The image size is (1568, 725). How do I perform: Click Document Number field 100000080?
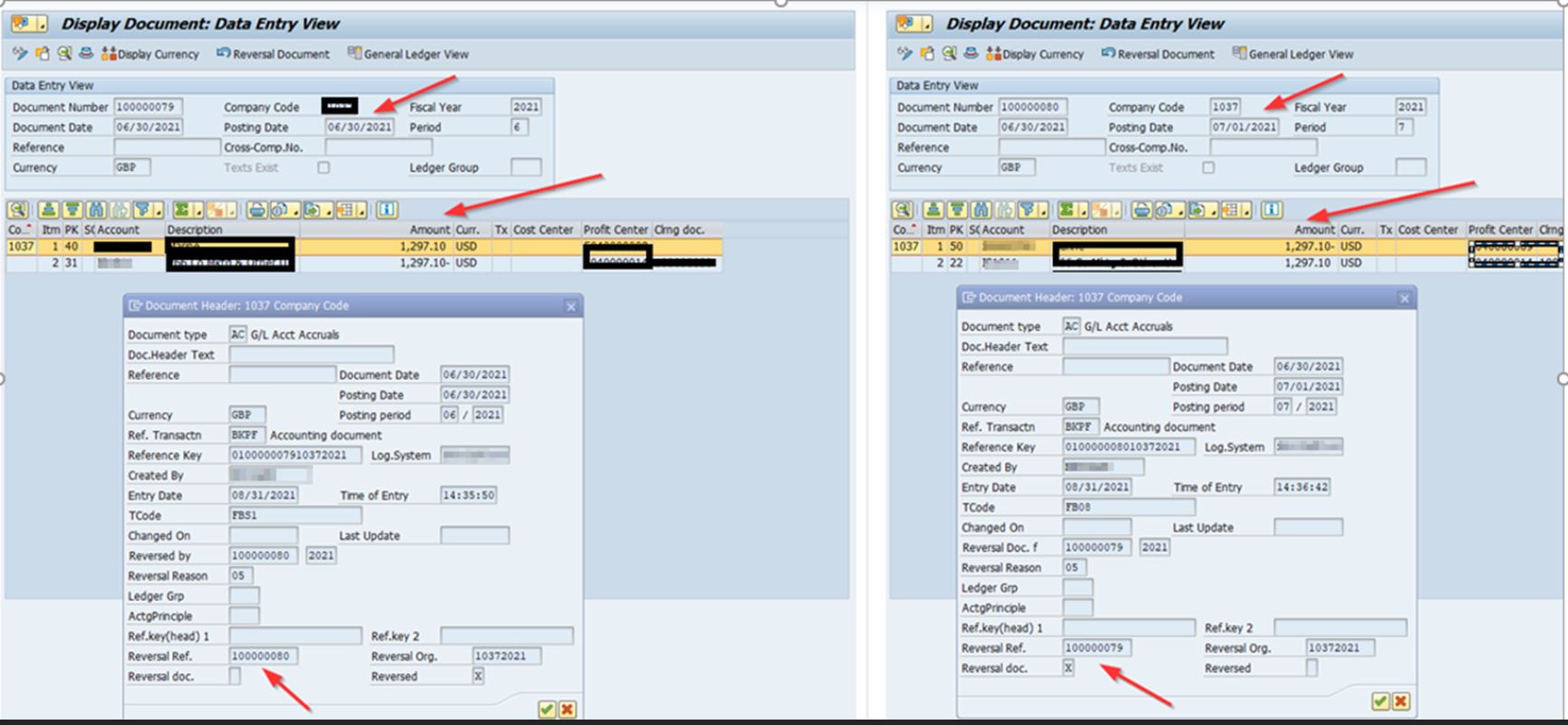[x=1031, y=107]
